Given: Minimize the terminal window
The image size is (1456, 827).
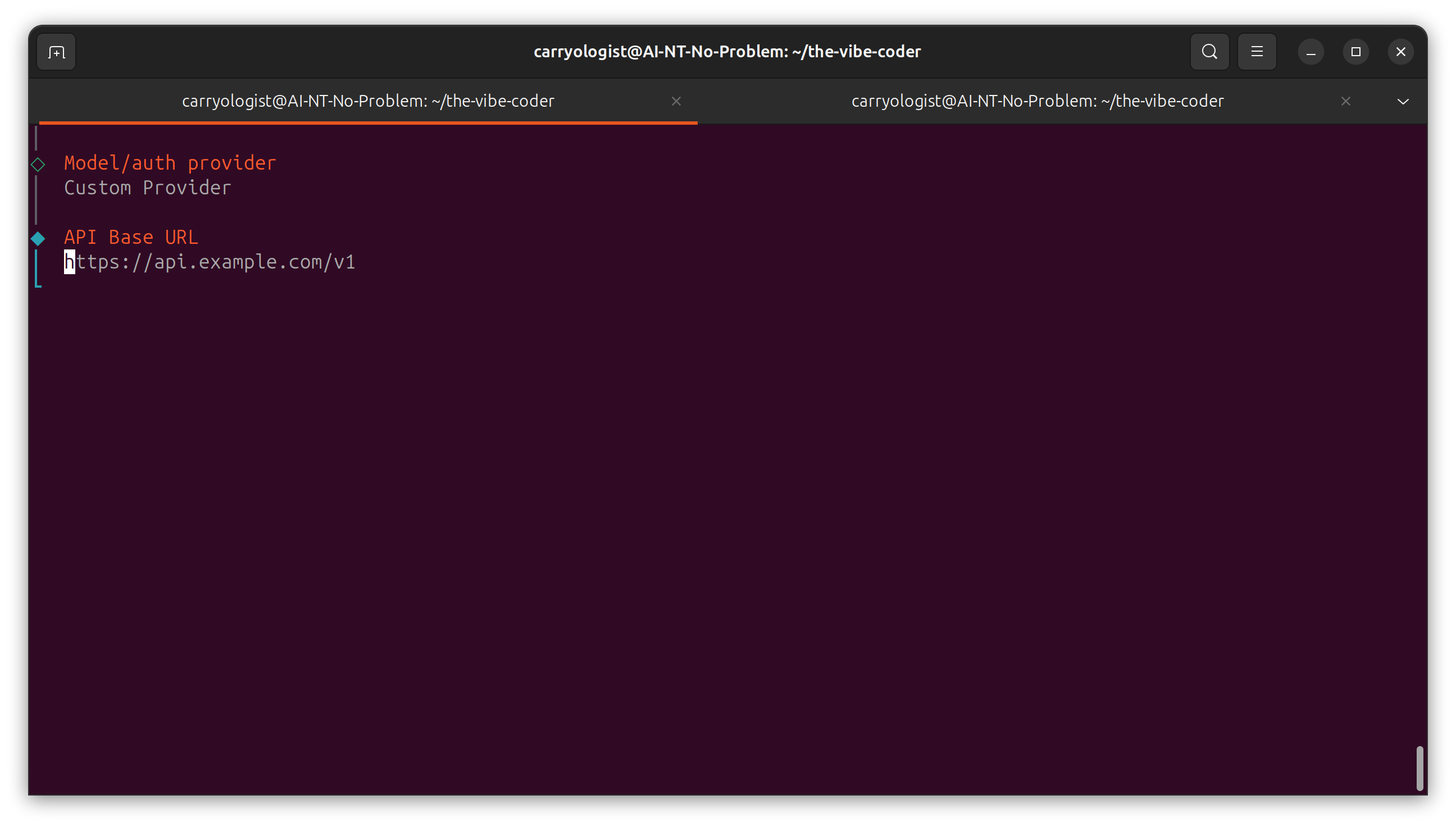Looking at the screenshot, I should pos(1311,52).
